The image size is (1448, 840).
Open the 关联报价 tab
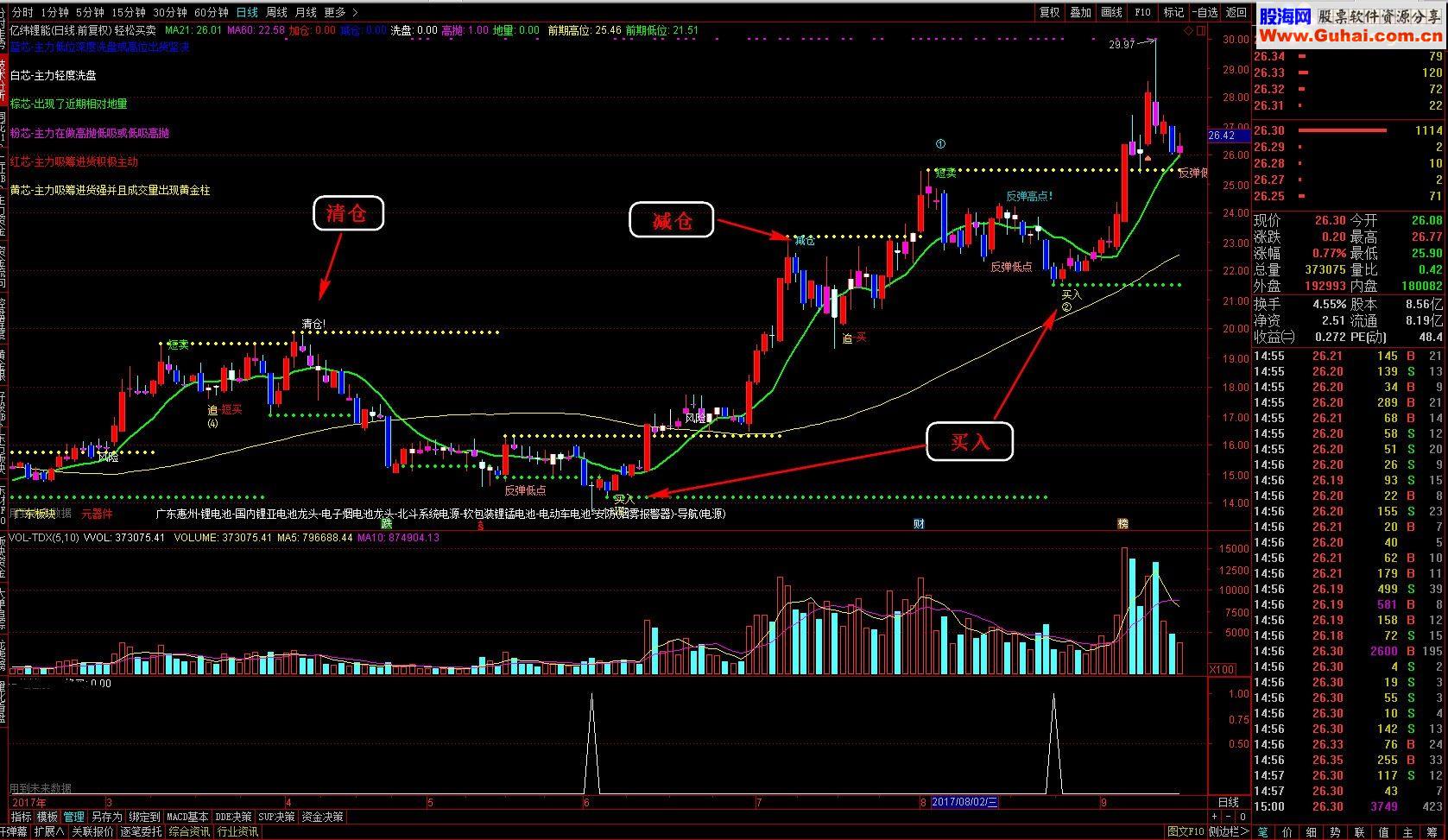(92, 832)
